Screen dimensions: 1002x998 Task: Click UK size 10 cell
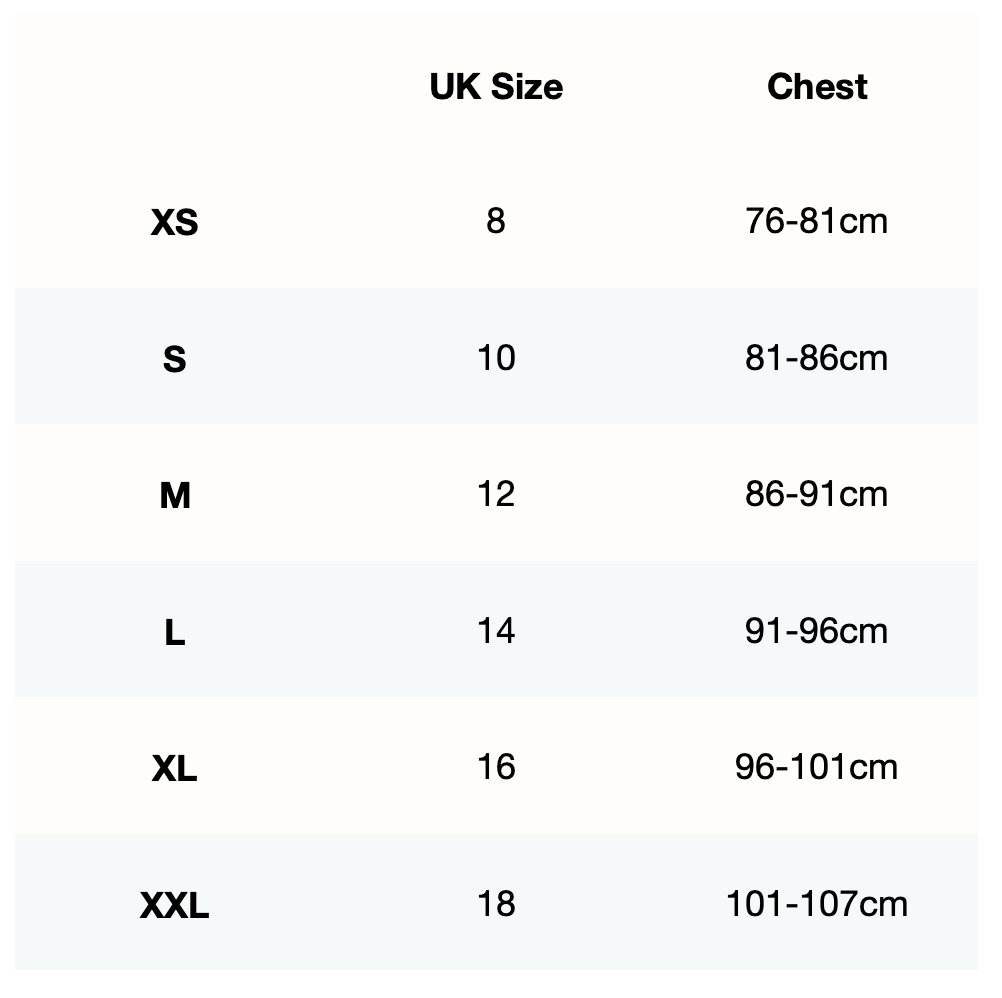496,357
